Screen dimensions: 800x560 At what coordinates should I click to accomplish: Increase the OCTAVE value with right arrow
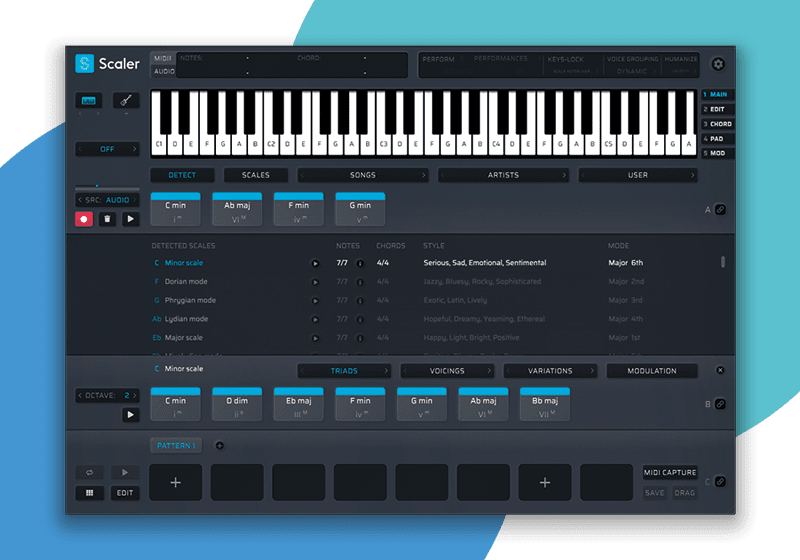pos(135,395)
